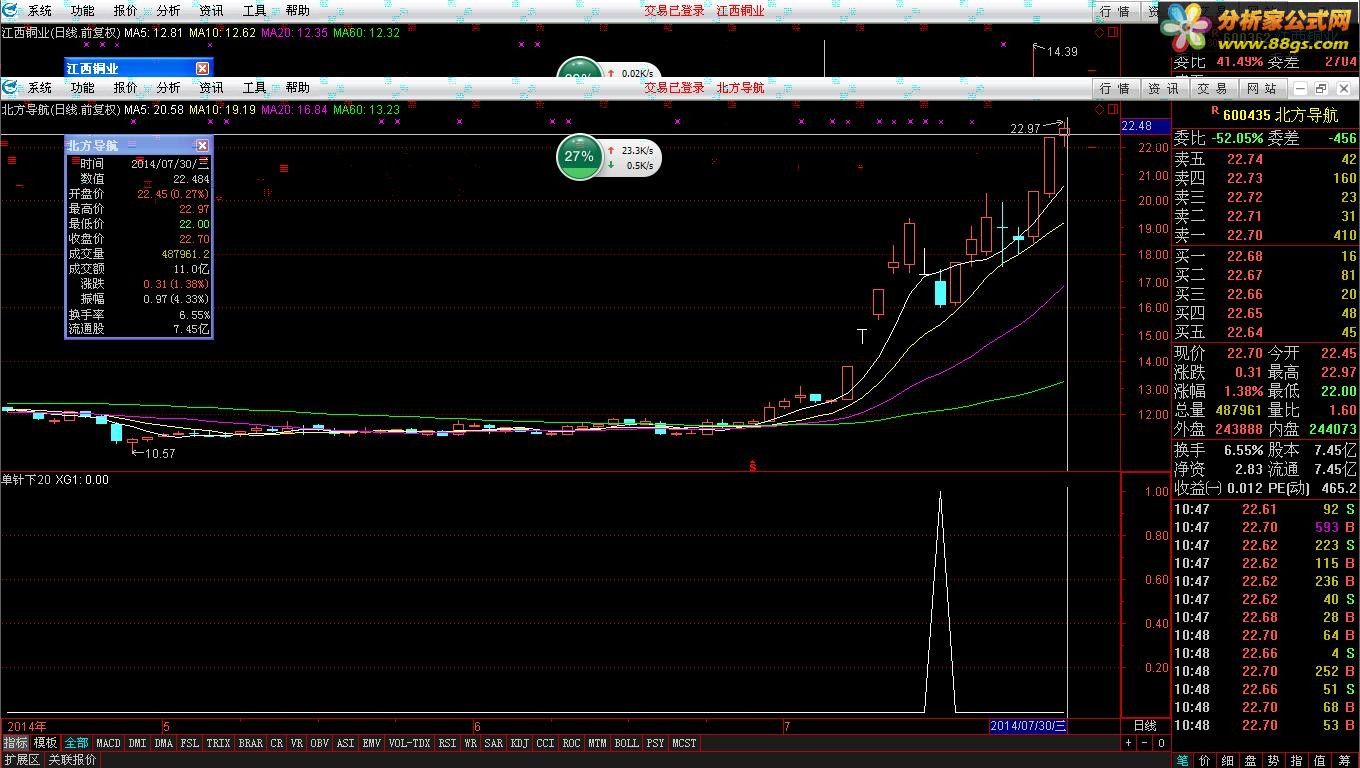Select the RSI indicator

(447, 743)
